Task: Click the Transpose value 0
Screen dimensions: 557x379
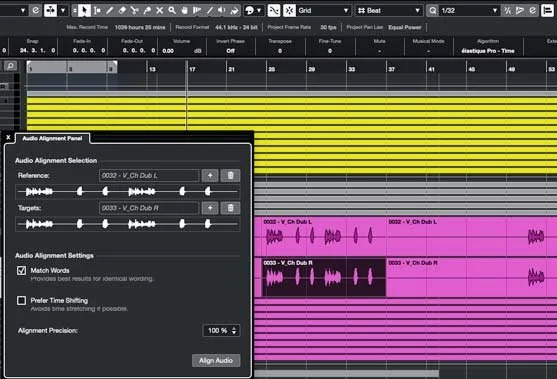Action: 280,51
